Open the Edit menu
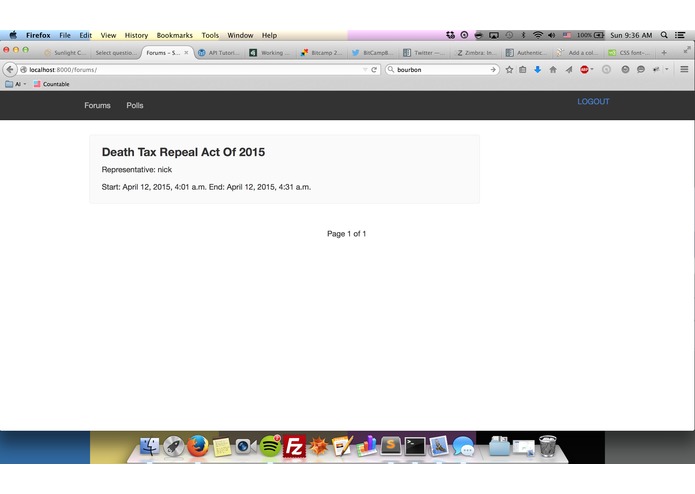The width and height of the screenshot is (695, 494). tap(86, 35)
